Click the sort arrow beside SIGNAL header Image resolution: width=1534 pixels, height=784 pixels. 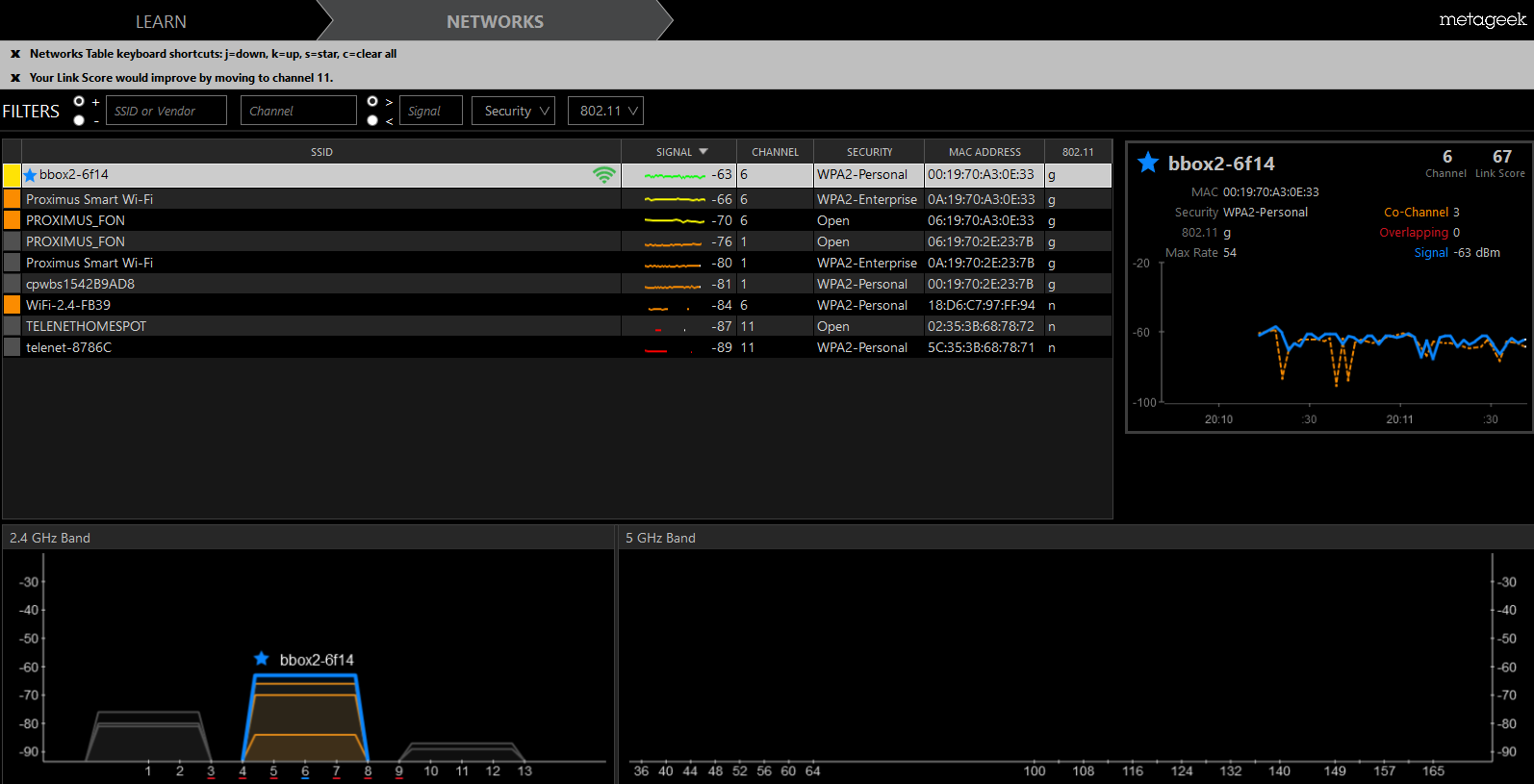click(703, 152)
